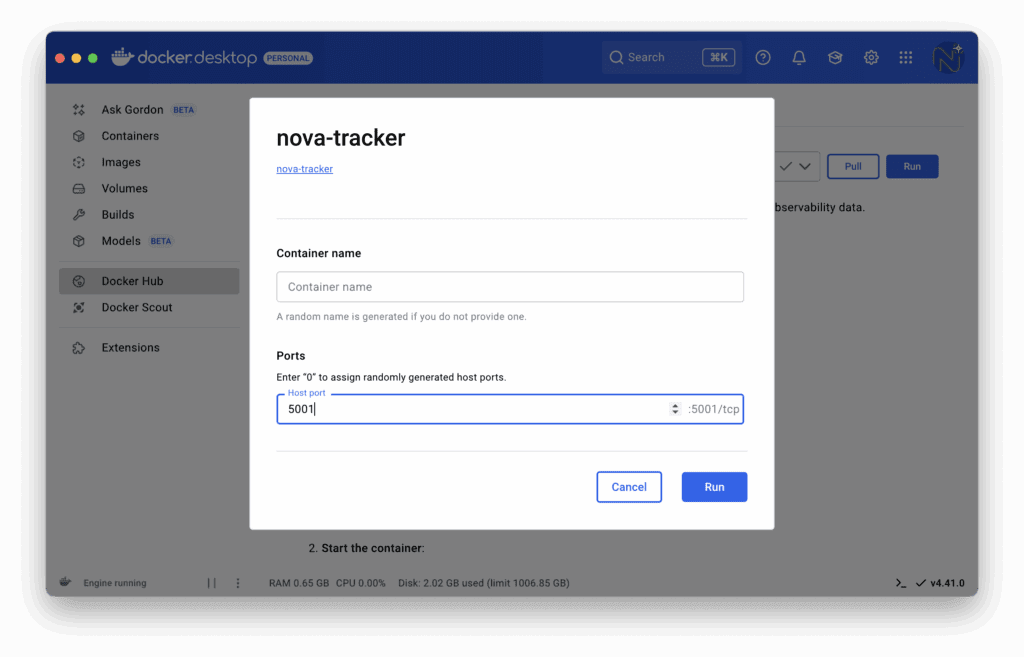This screenshot has height=657, width=1024.
Task: Click the CPU 0.00% readout
Action: (x=360, y=583)
